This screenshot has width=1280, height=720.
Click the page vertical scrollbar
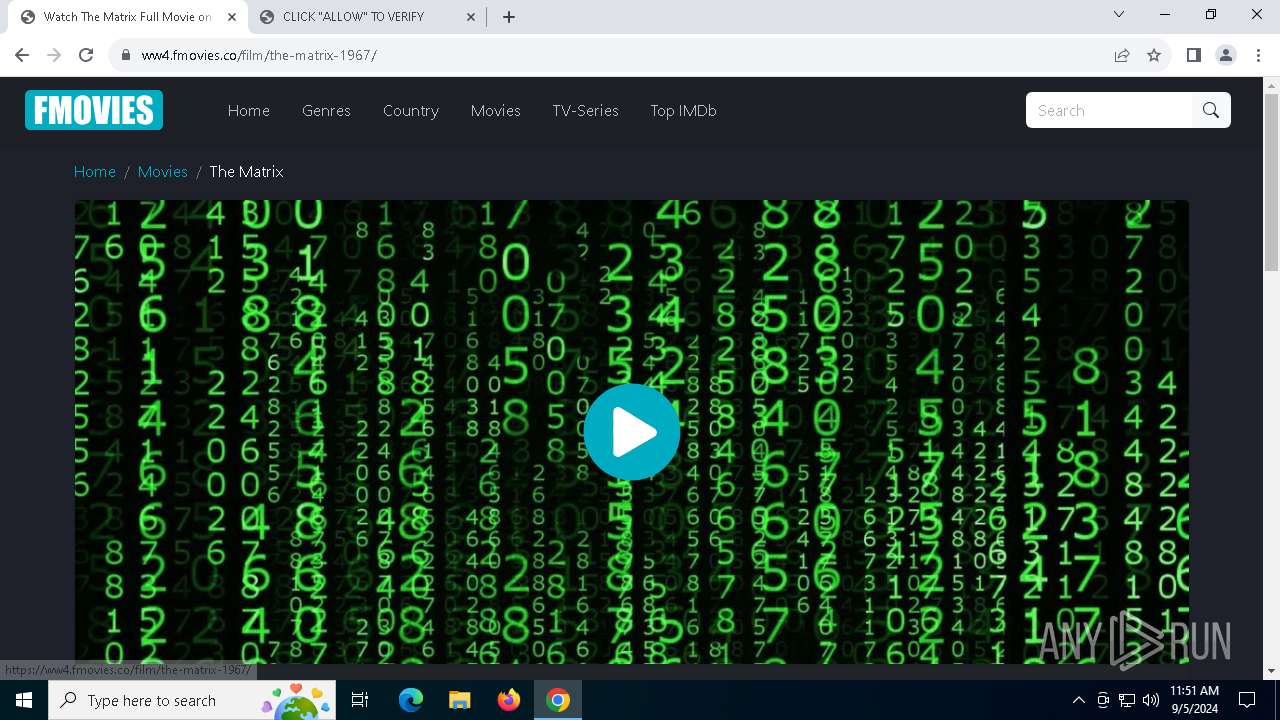pyautogui.click(x=1271, y=183)
